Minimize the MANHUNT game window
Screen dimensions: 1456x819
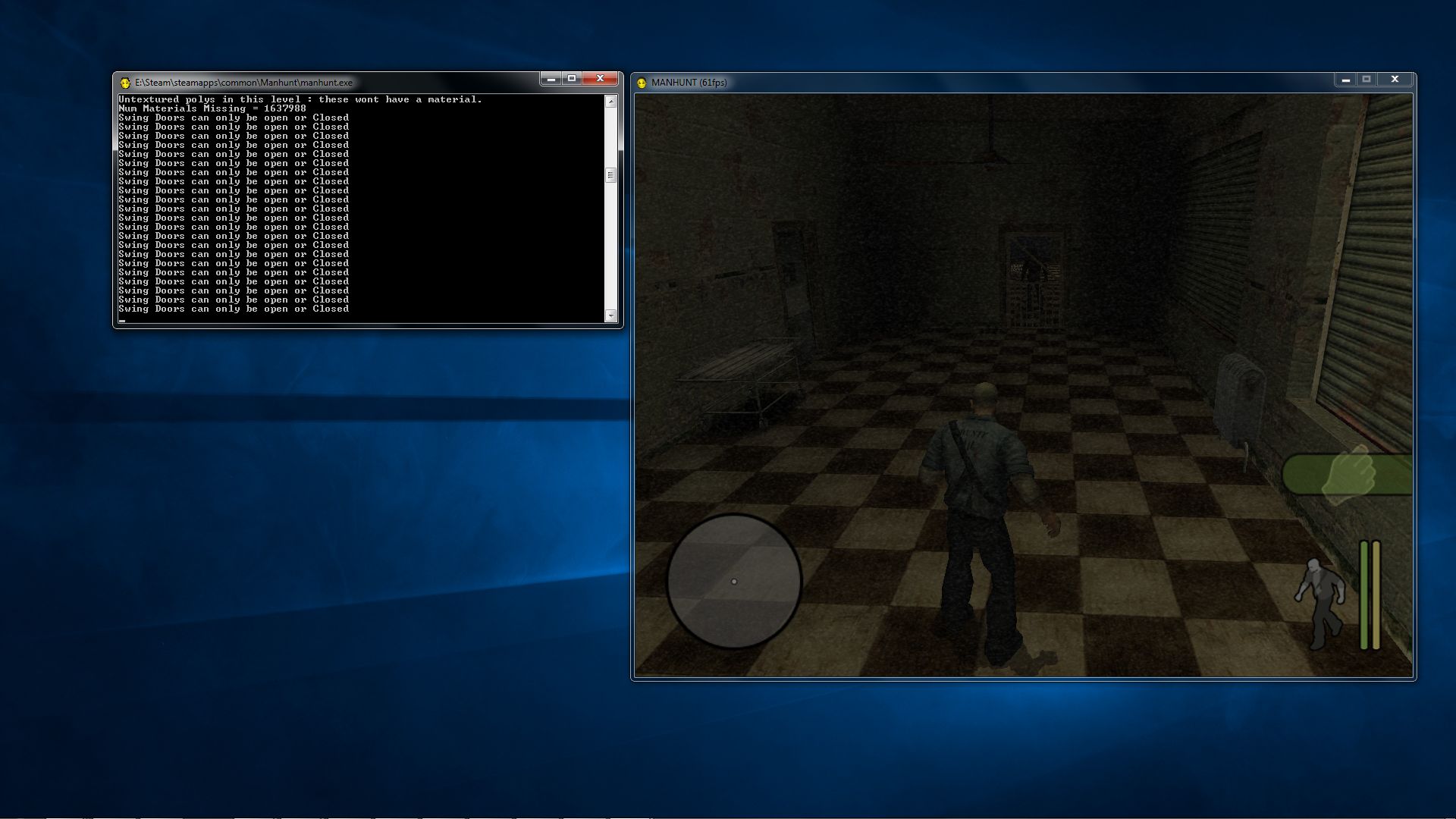coord(1345,80)
